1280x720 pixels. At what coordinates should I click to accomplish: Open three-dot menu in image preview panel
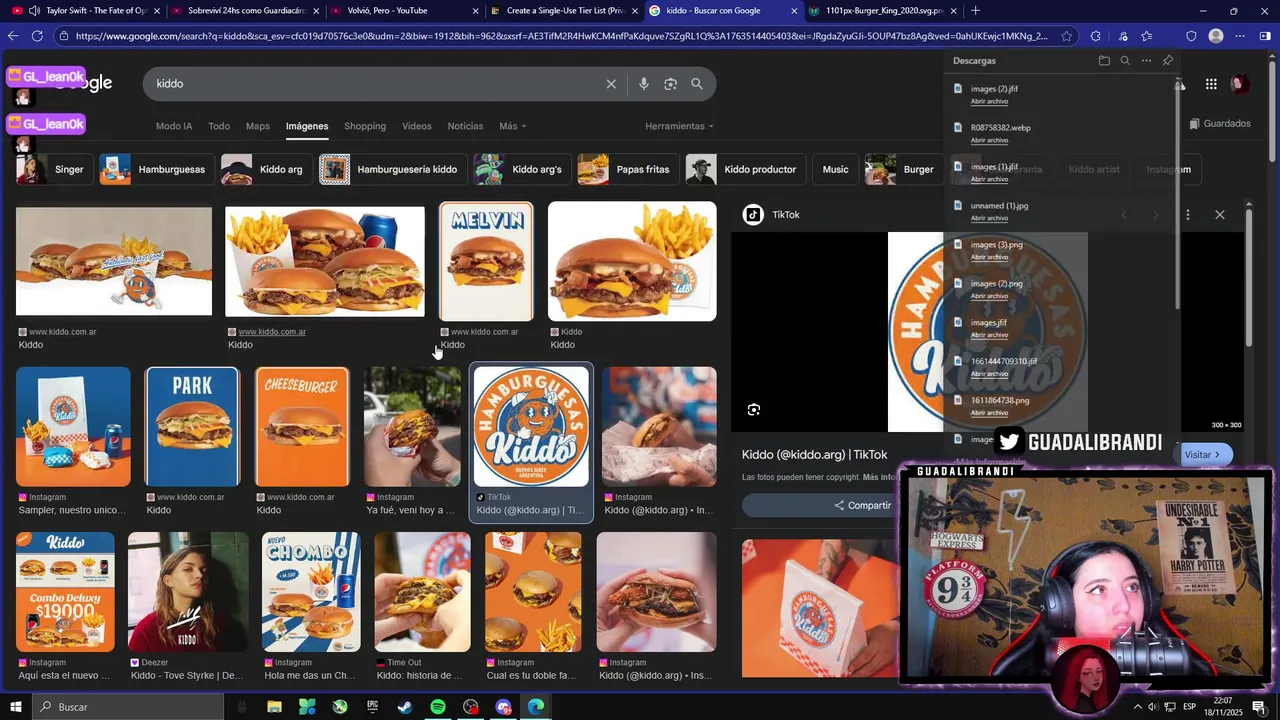[x=1188, y=215]
